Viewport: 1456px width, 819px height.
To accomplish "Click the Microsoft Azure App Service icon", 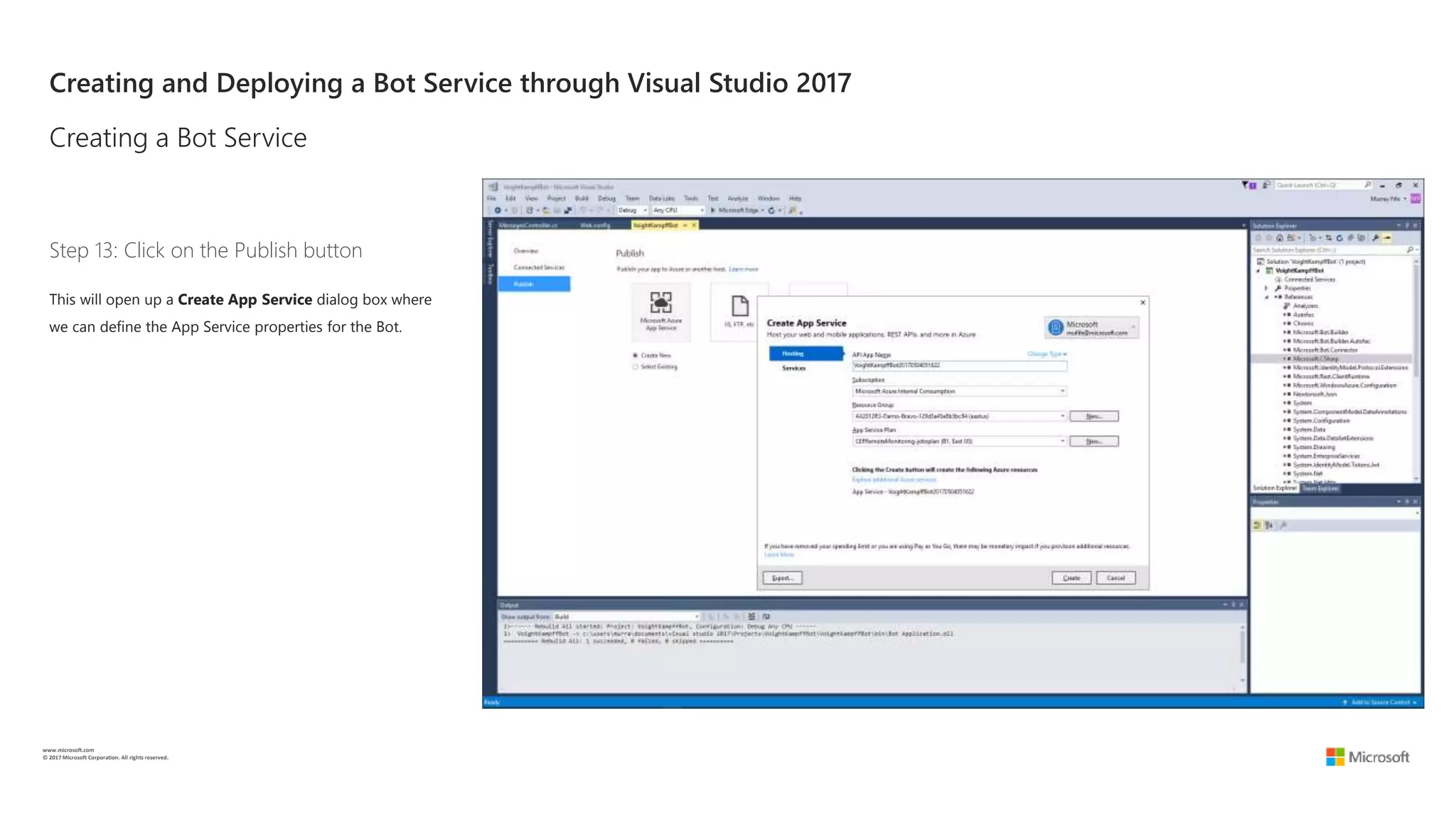I will (x=660, y=304).
